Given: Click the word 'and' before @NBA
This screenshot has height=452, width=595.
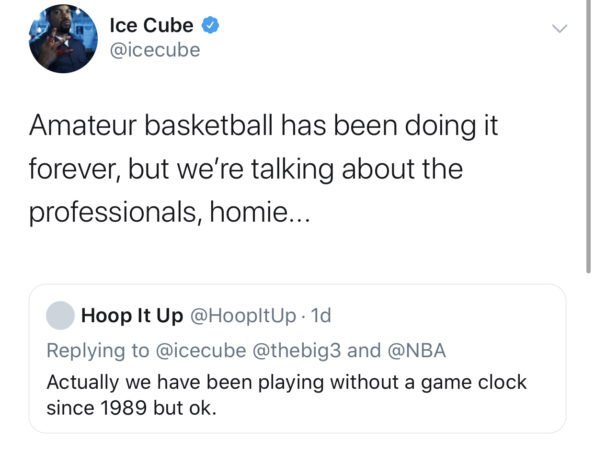Looking at the screenshot, I should click(364, 350).
